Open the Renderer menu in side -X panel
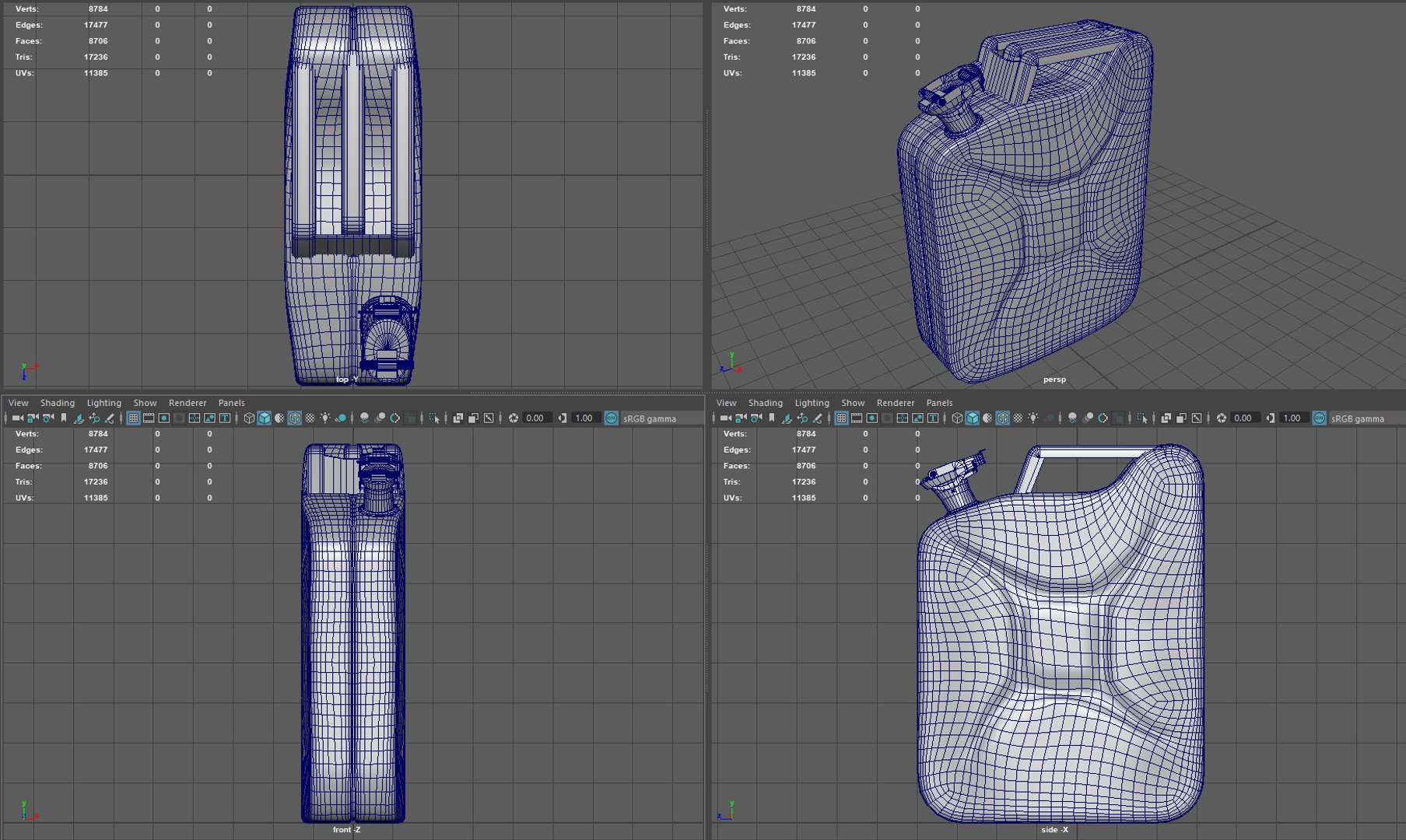Screen dimensions: 1406x840 click(x=896, y=403)
